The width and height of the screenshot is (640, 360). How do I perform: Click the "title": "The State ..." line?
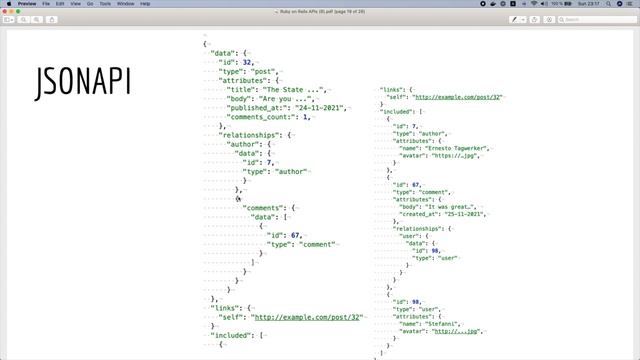point(276,90)
